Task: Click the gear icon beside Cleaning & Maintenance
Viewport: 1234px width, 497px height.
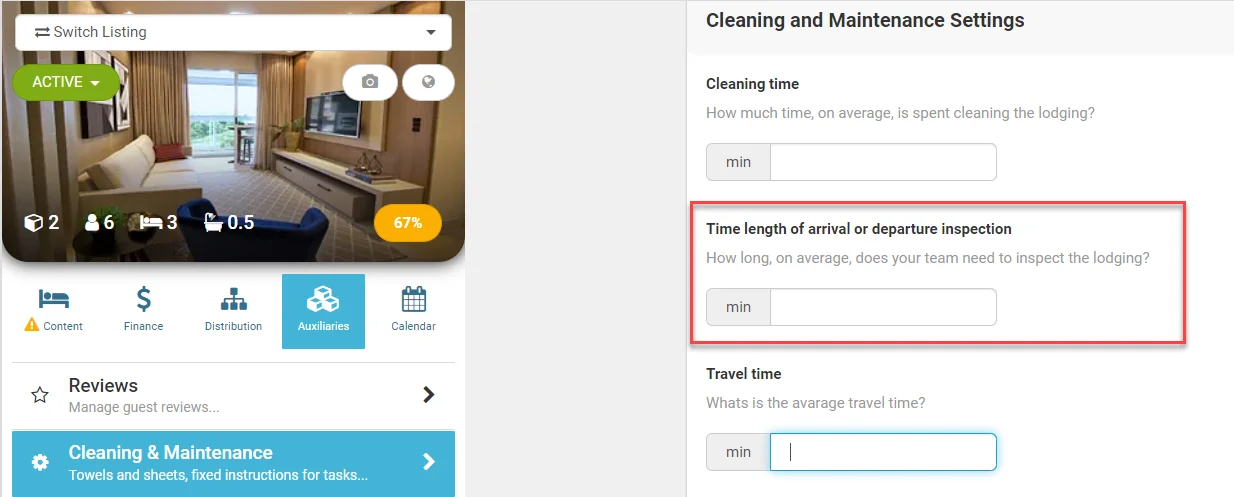Action: (40, 462)
